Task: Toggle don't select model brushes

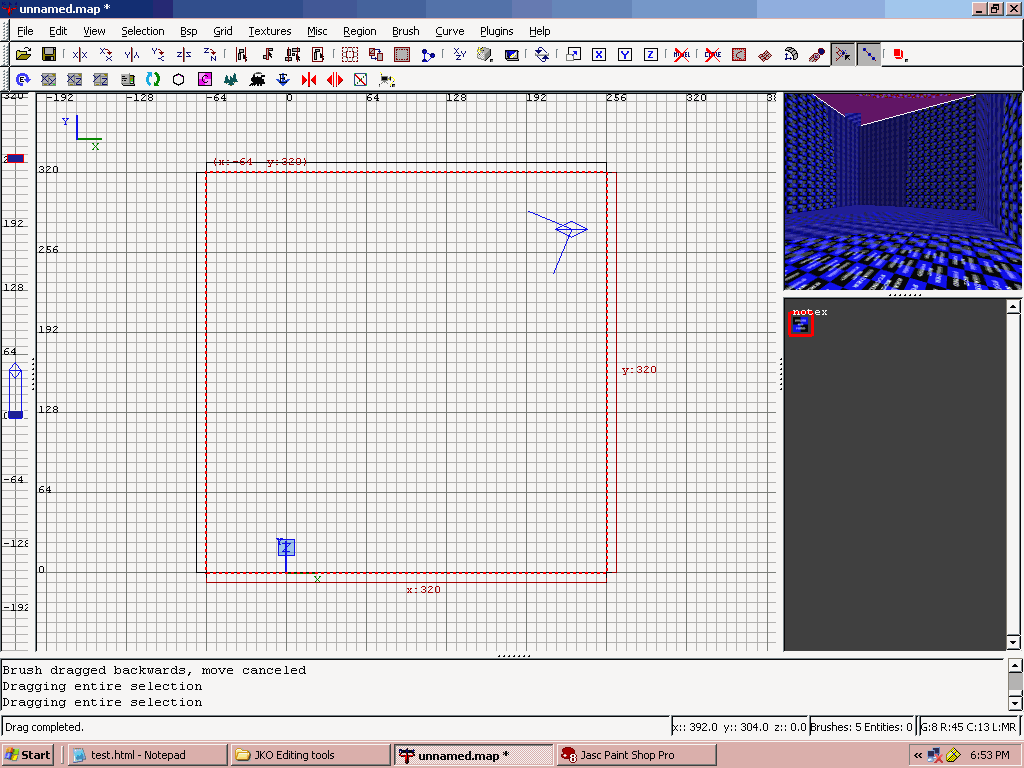Action: tap(682, 55)
